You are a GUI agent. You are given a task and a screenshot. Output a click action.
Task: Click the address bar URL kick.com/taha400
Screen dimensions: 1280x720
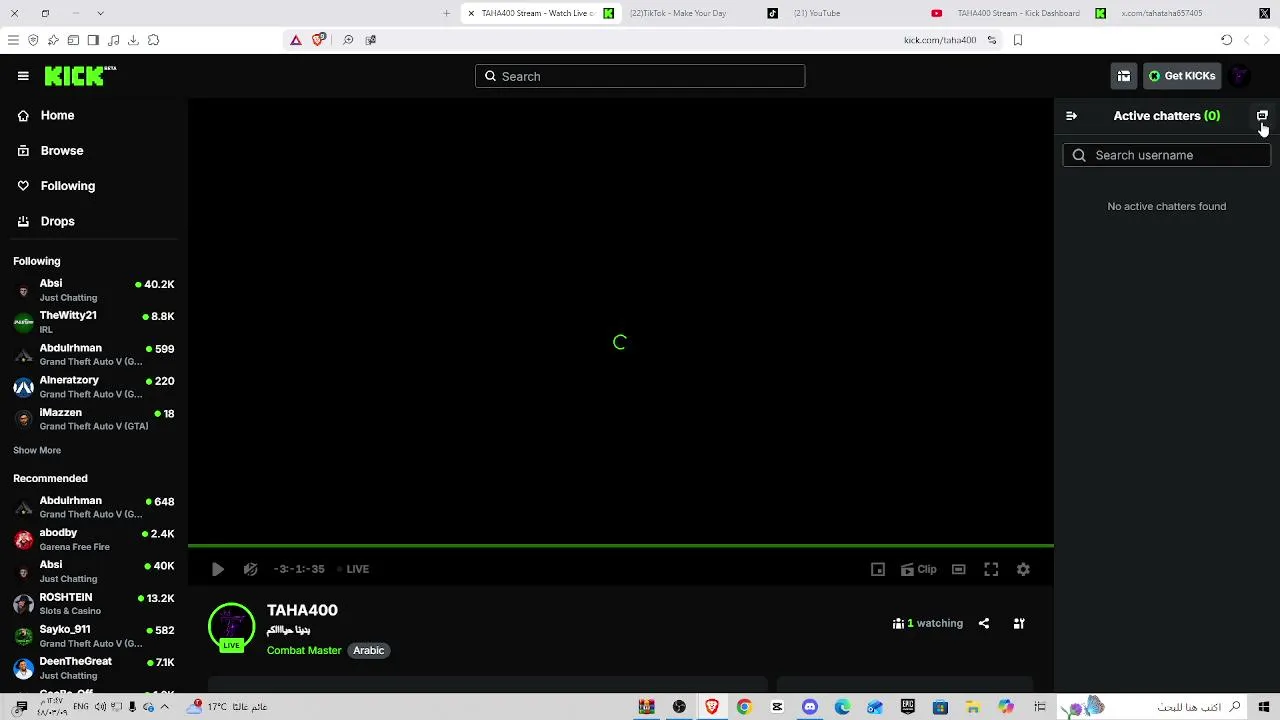(940, 40)
